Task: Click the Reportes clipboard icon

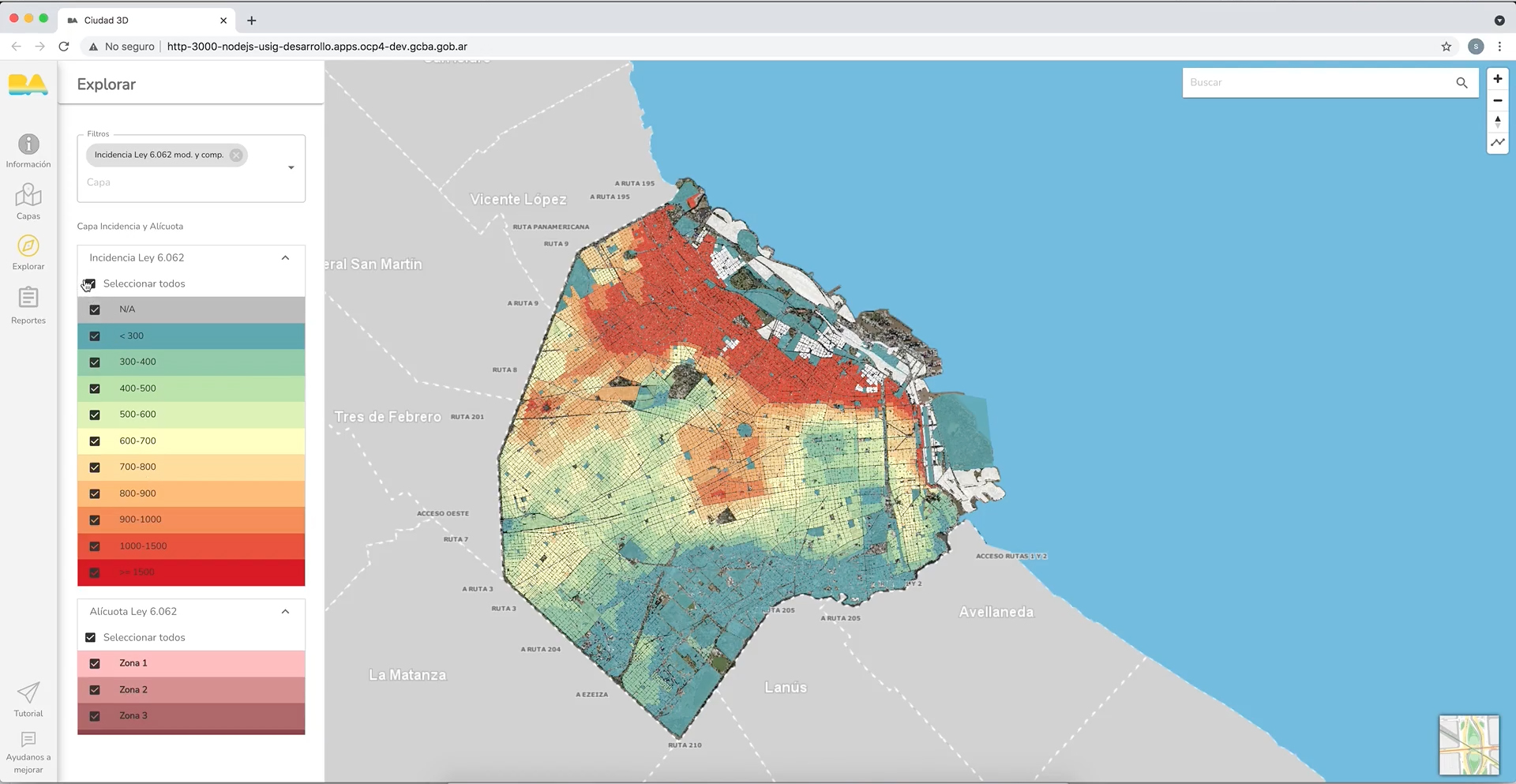Action: (28, 298)
